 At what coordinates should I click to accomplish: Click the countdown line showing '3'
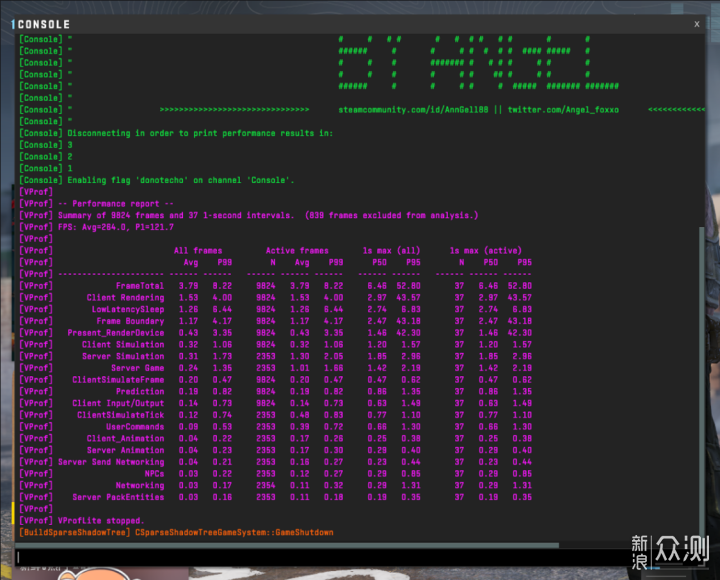[70, 145]
